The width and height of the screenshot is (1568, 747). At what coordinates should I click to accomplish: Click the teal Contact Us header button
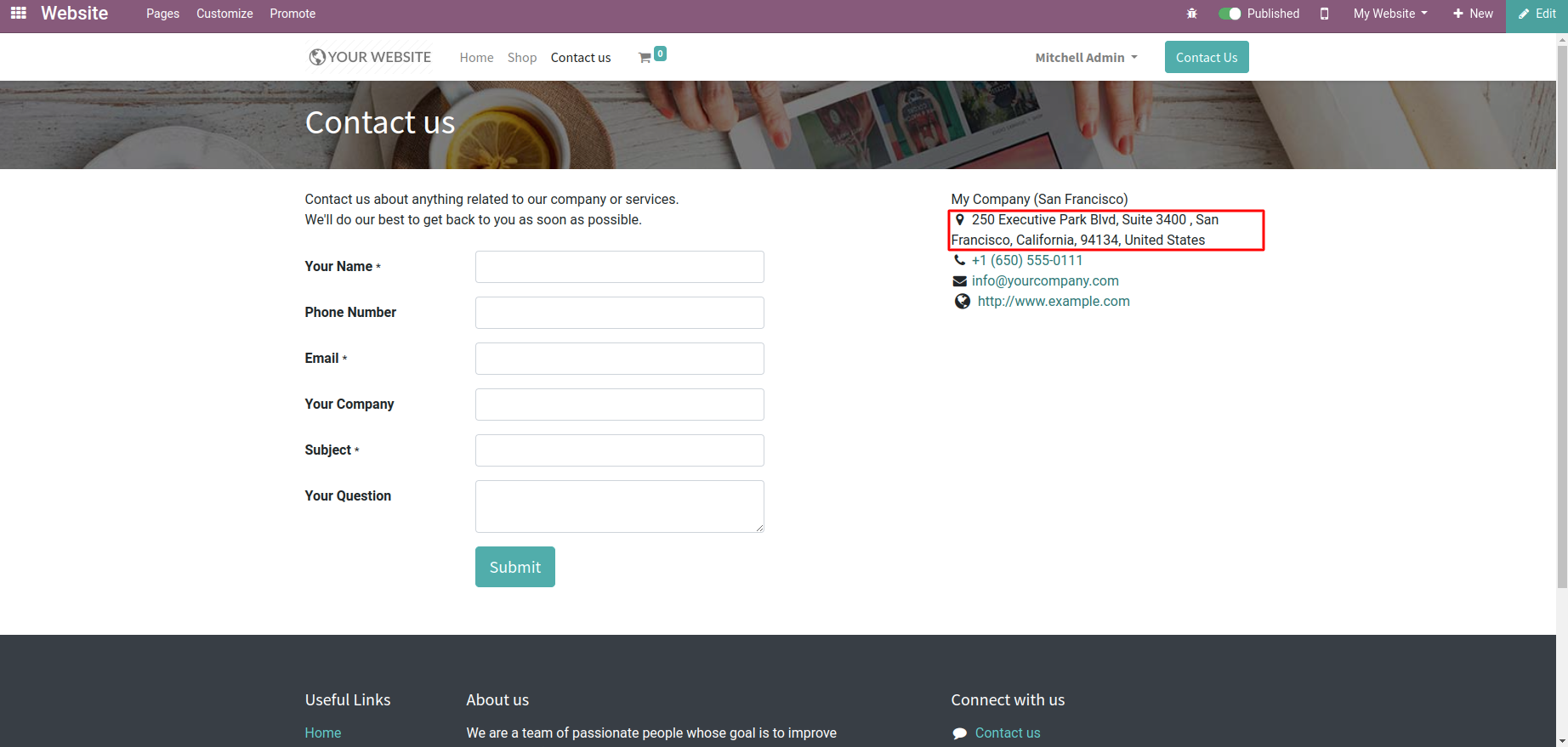coord(1207,57)
